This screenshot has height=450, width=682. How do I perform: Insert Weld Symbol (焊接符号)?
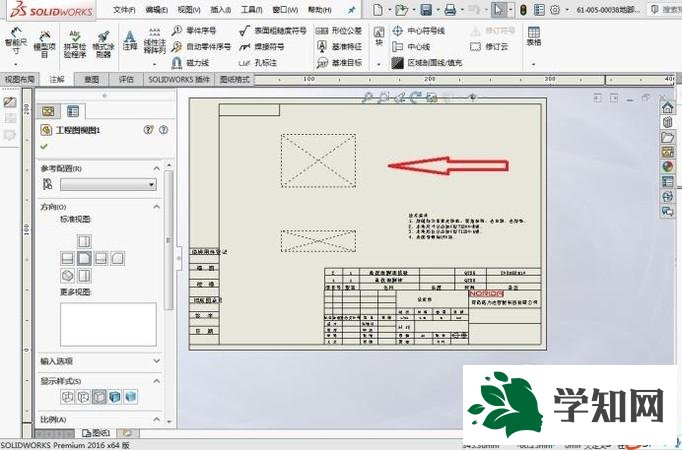[x=262, y=47]
